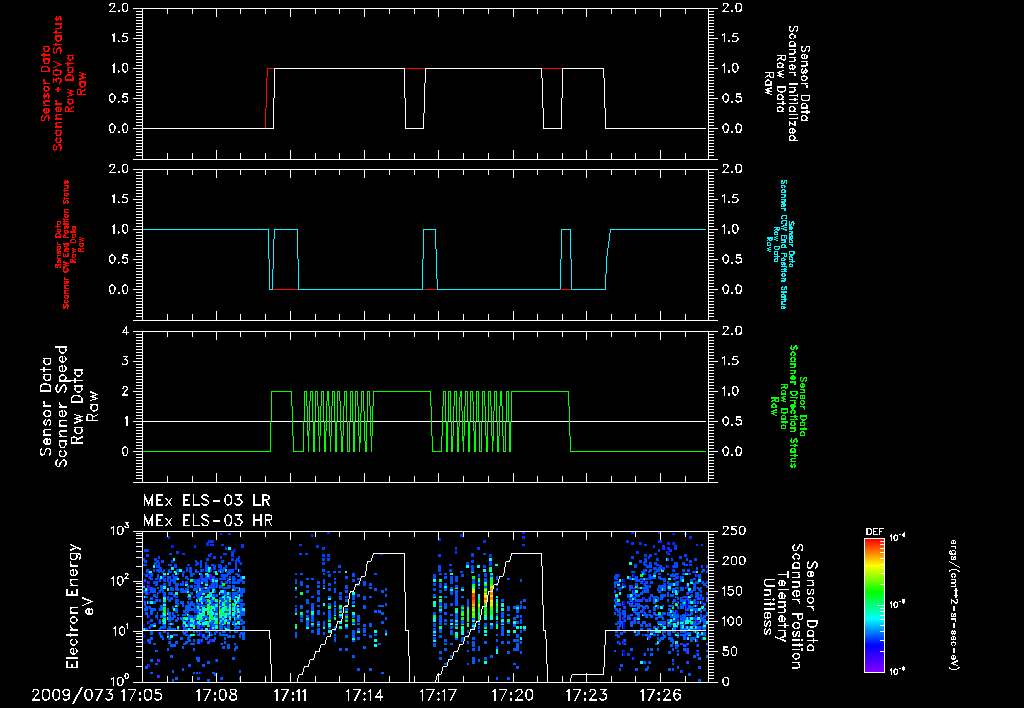Click the 17:14 time axis label
1024x708 pixels.
click(364, 695)
